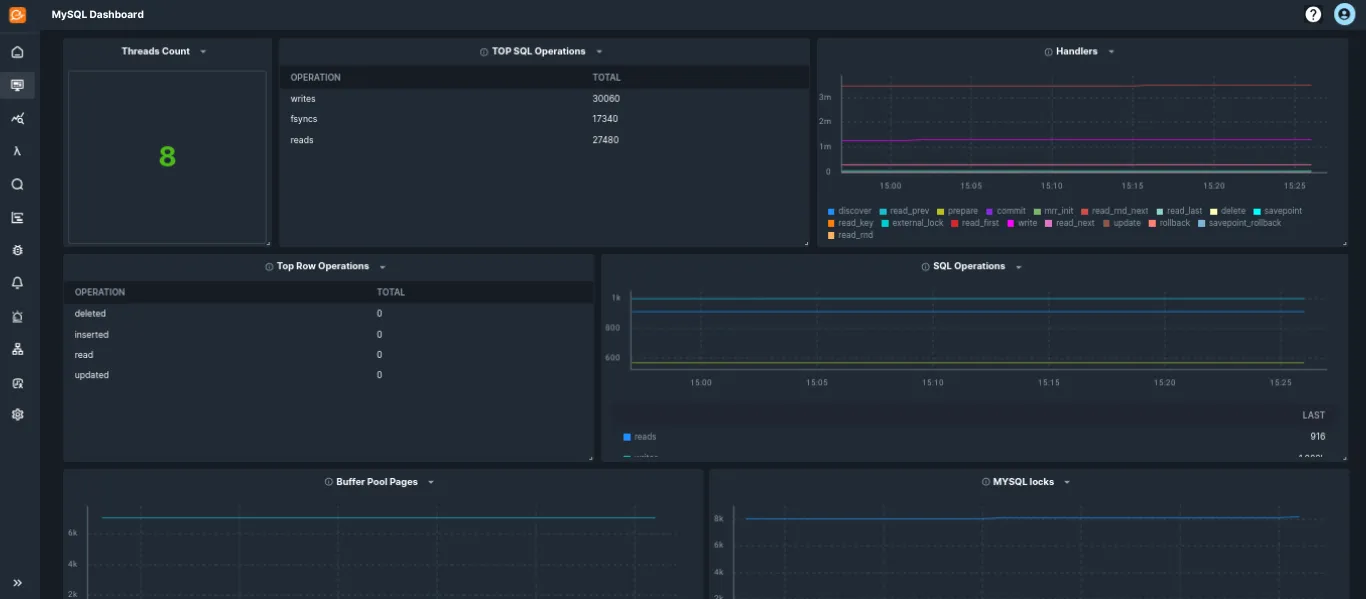Click the MySQL Dashboard title
1366x599 pixels.
(x=98, y=15)
